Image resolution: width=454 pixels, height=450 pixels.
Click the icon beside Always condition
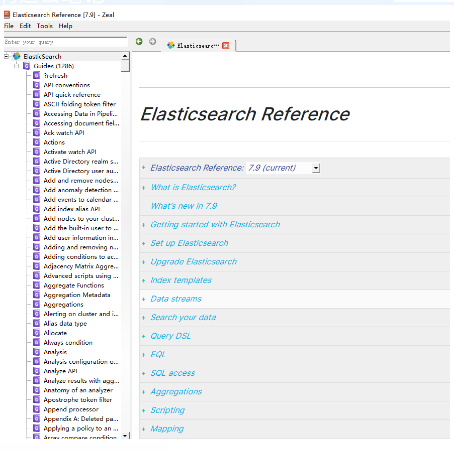point(36,343)
